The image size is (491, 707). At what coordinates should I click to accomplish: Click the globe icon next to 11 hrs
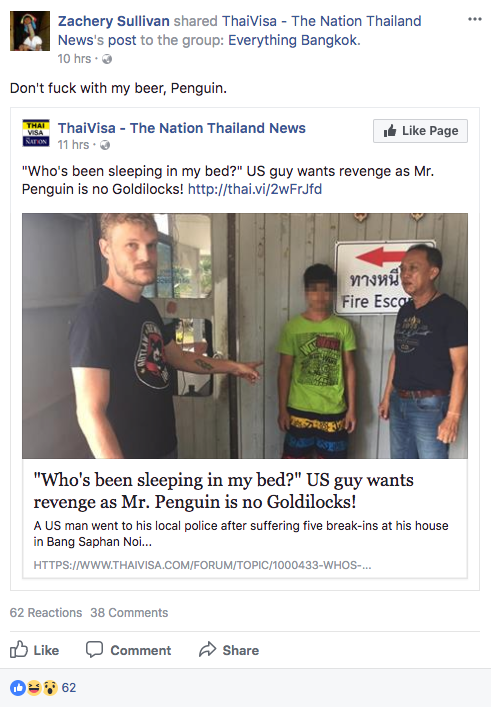[105, 145]
